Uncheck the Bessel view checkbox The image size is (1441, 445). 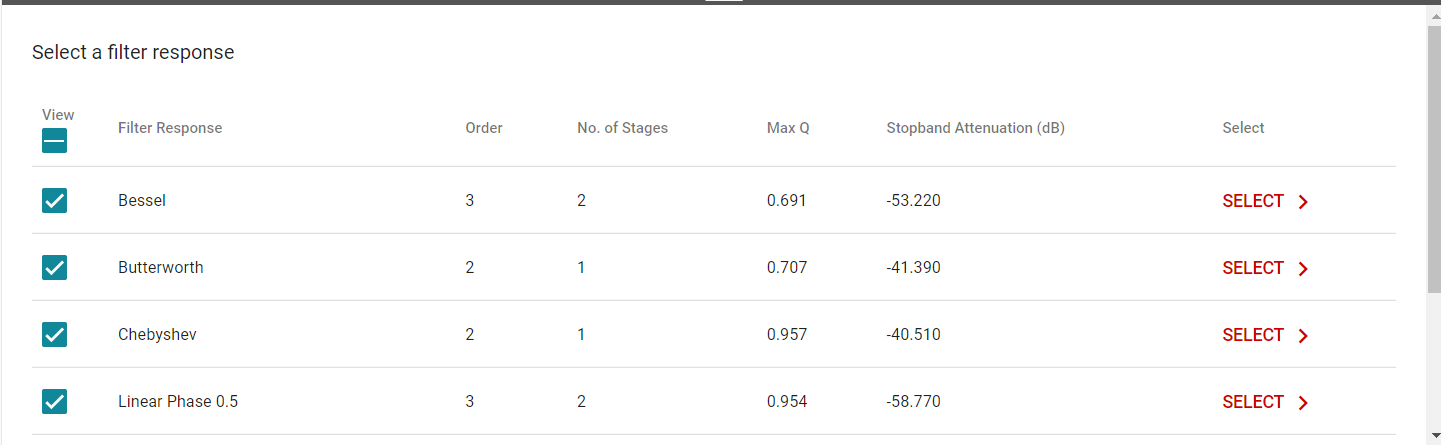click(54, 201)
